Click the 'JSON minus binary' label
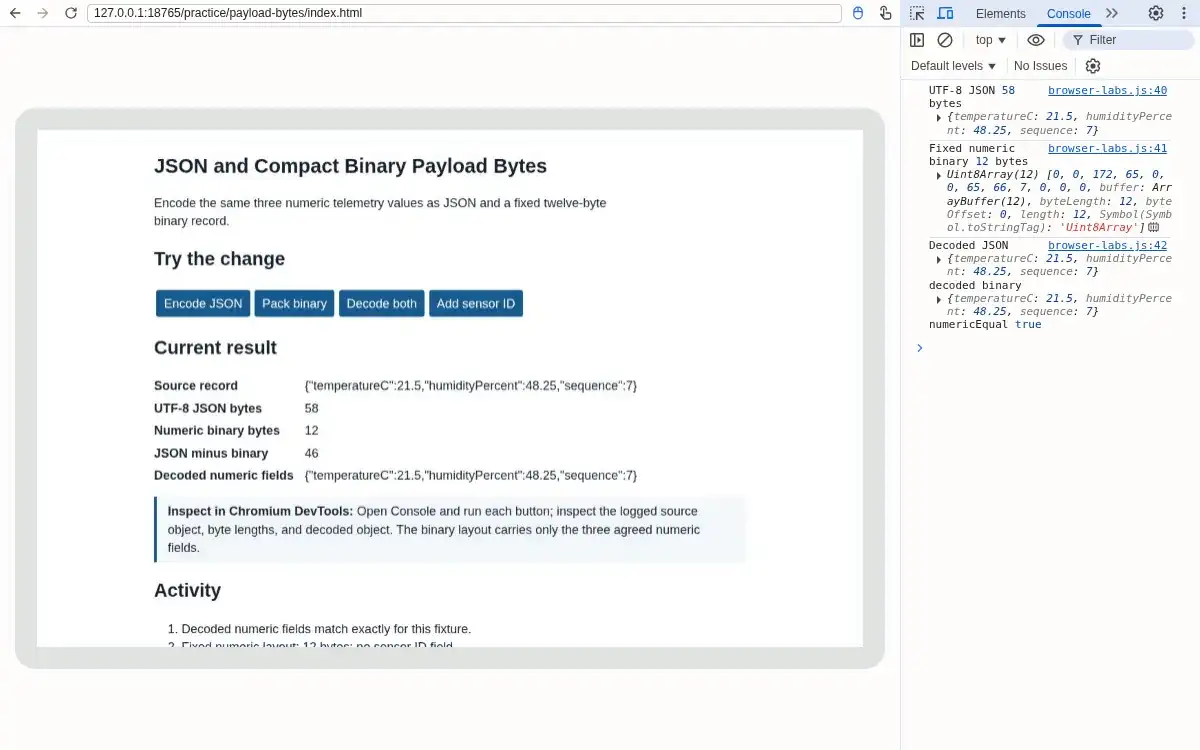This screenshot has width=1200, height=750. click(211, 453)
